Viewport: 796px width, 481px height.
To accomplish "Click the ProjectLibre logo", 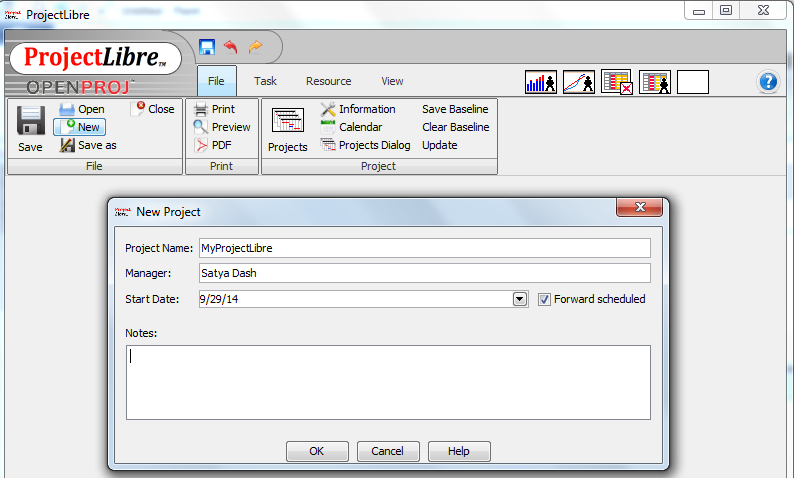I will click(x=95, y=58).
